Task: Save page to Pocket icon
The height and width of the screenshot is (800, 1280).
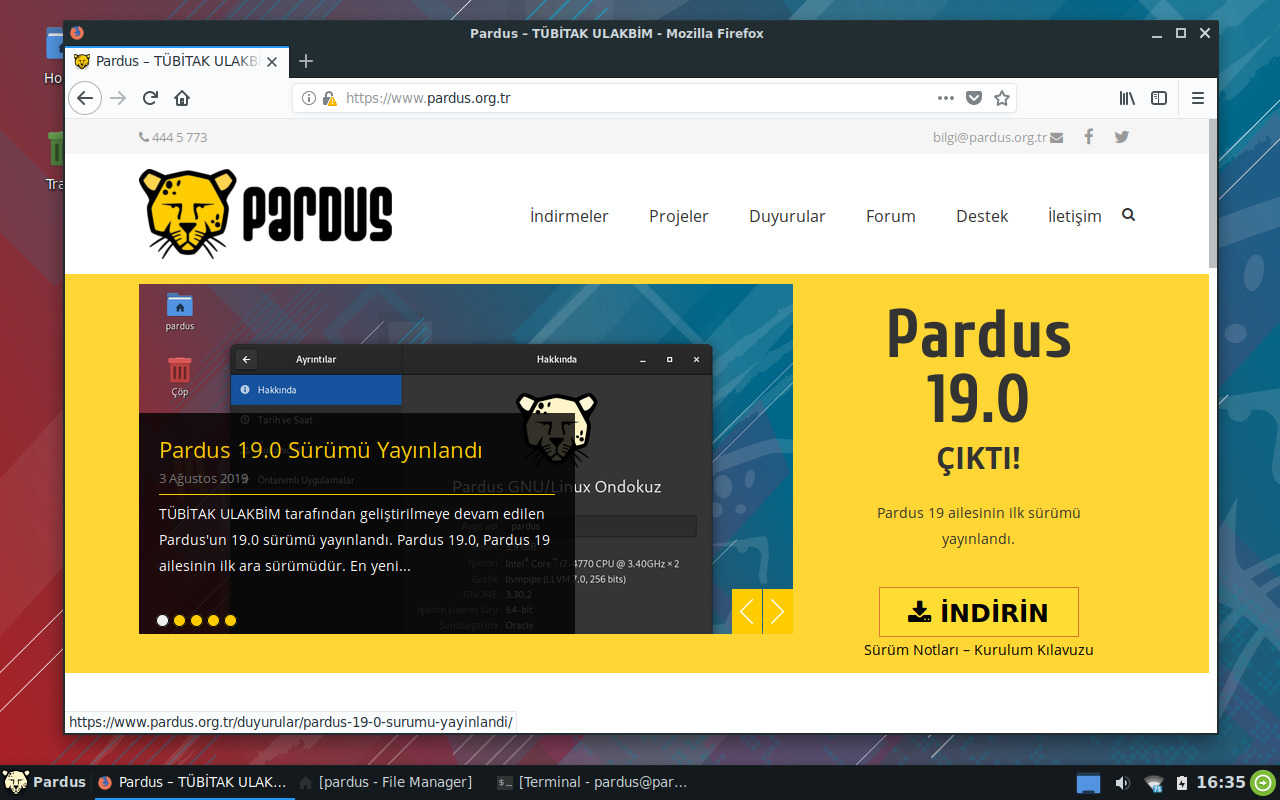Action: tap(973, 98)
